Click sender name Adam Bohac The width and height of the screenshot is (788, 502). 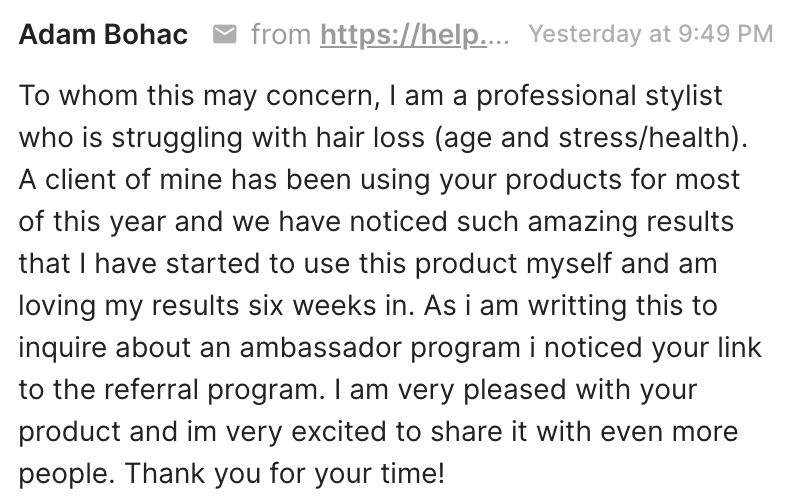(103, 34)
